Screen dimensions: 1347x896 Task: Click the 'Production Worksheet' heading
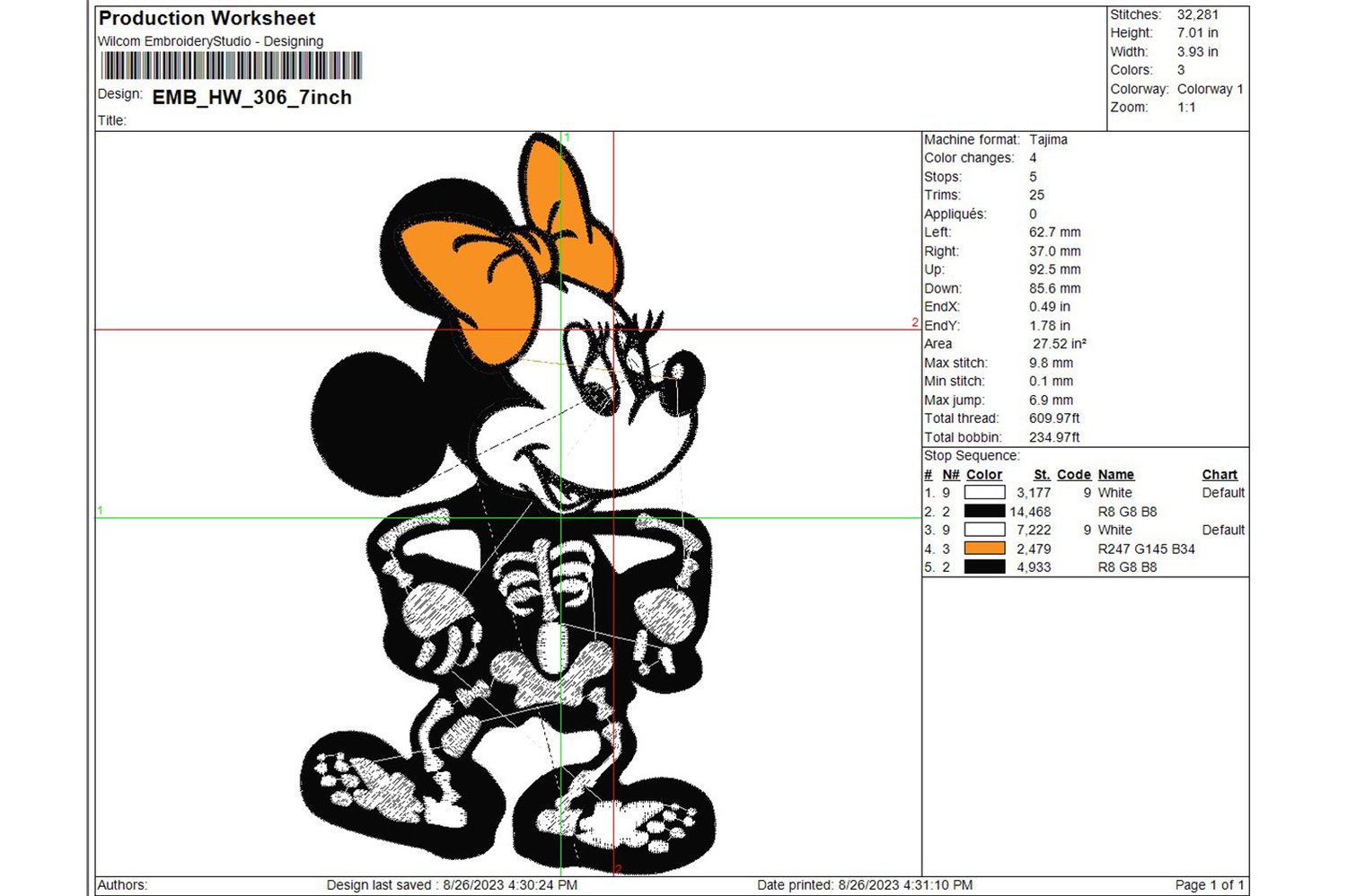coord(207,18)
